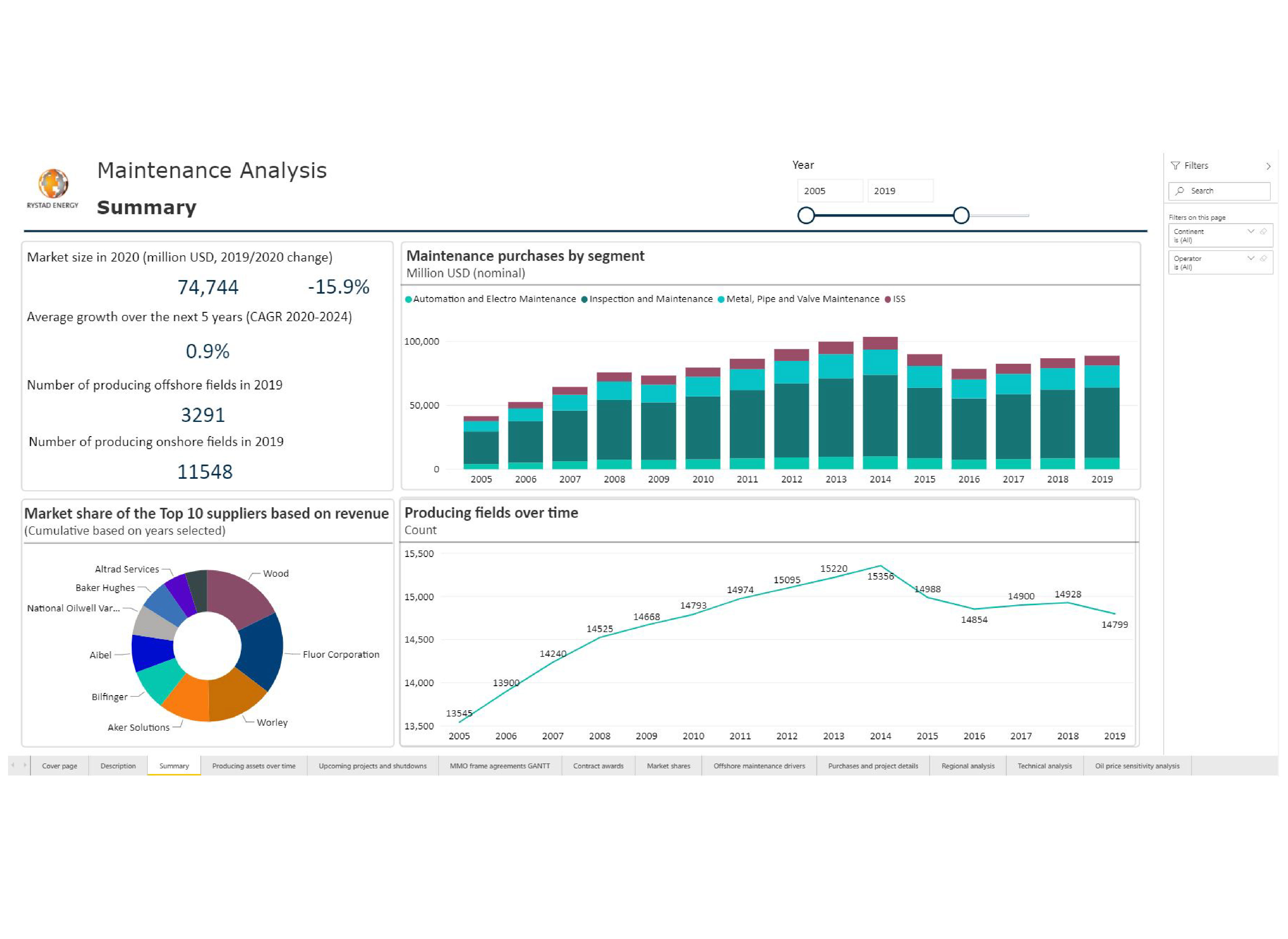Clear the Continent filter with eraser icon
Image resolution: width=1288 pixels, height=939 pixels.
(x=1263, y=231)
